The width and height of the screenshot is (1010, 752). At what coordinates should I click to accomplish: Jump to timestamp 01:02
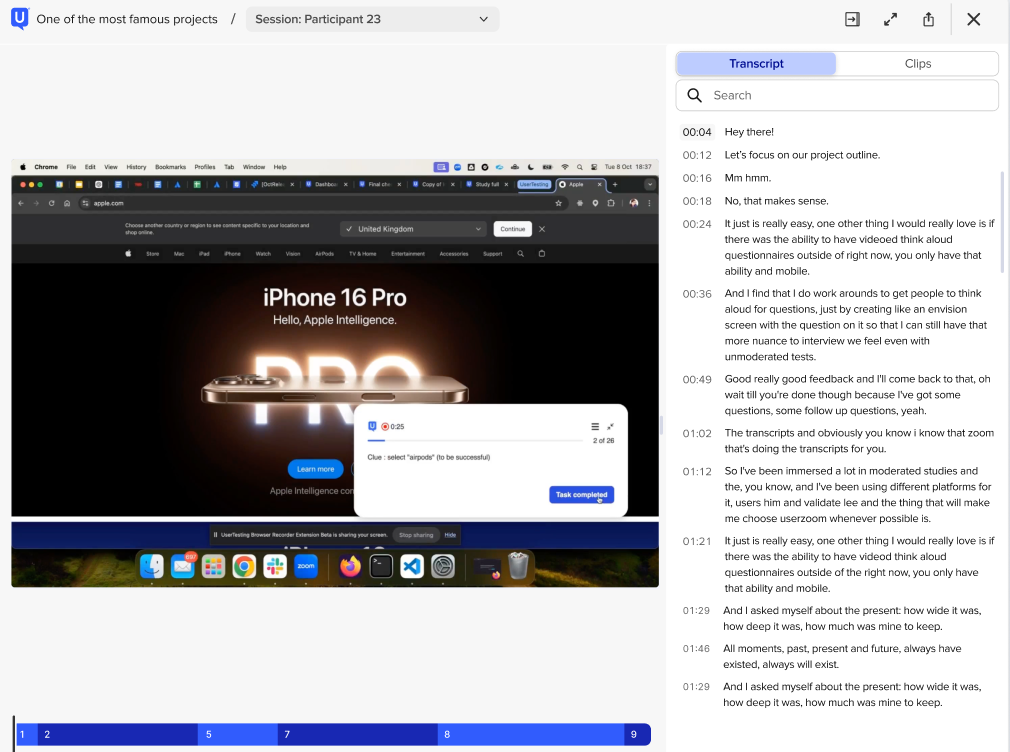pyautogui.click(x=697, y=434)
